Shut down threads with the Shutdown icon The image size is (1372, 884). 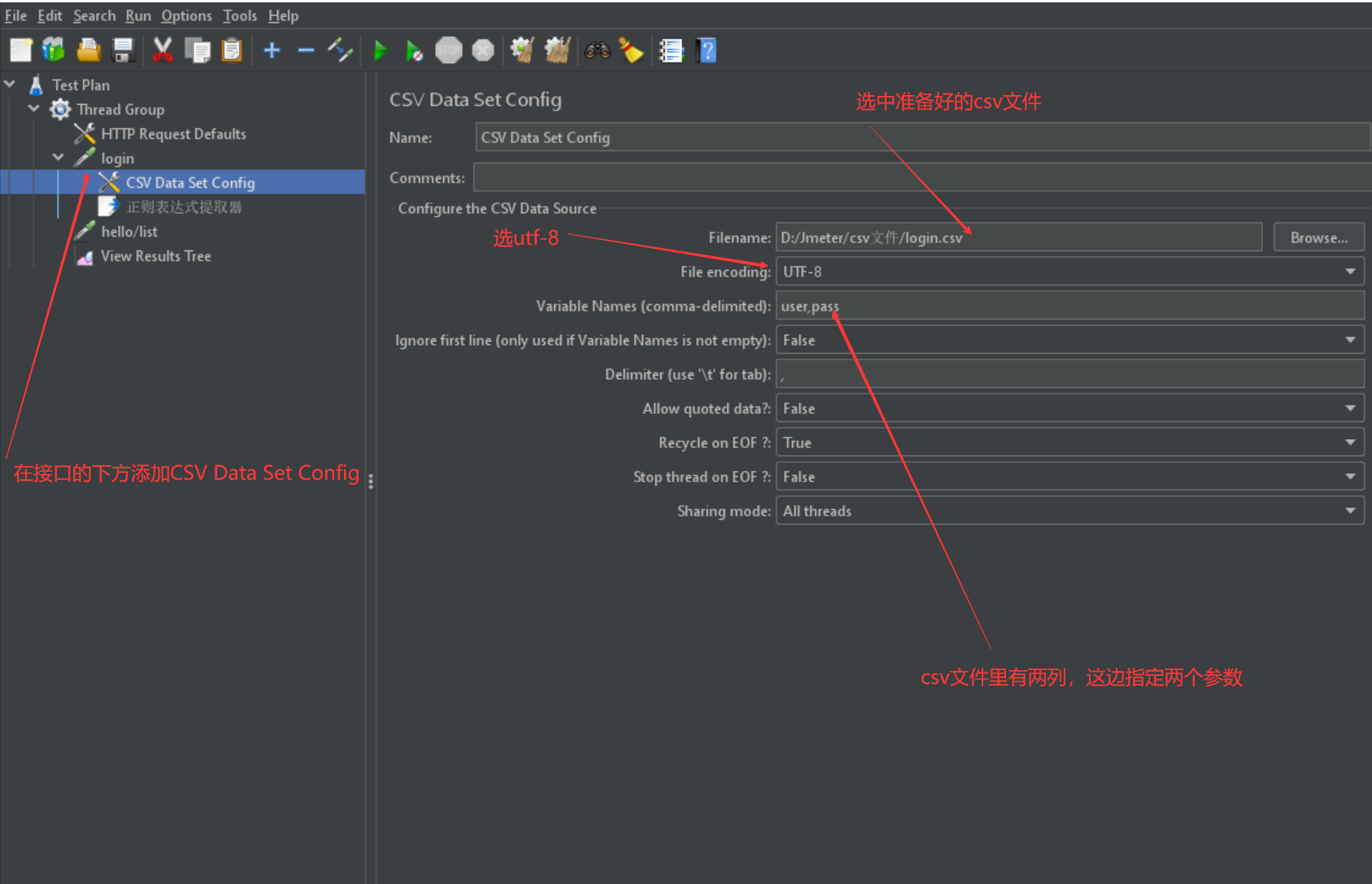(x=483, y=50)
